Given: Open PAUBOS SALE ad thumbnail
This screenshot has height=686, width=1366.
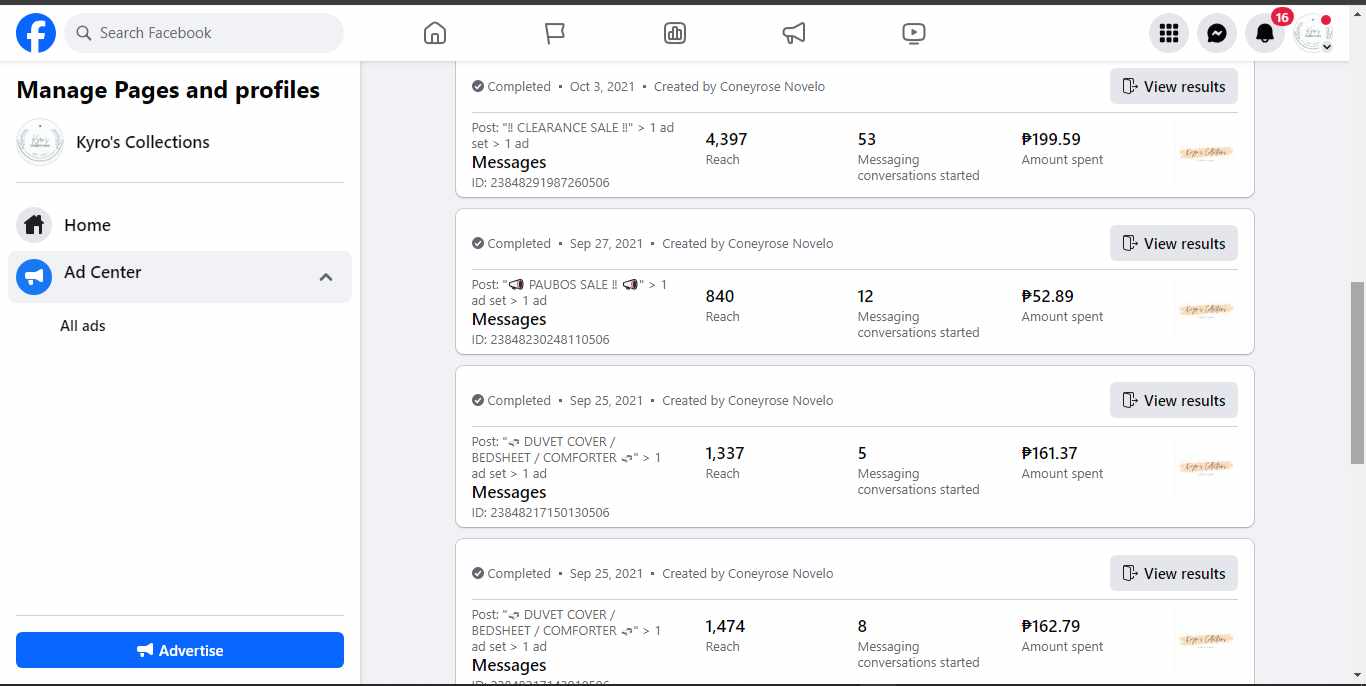Looking at the screenshot, I should (x=1206, y=310).
